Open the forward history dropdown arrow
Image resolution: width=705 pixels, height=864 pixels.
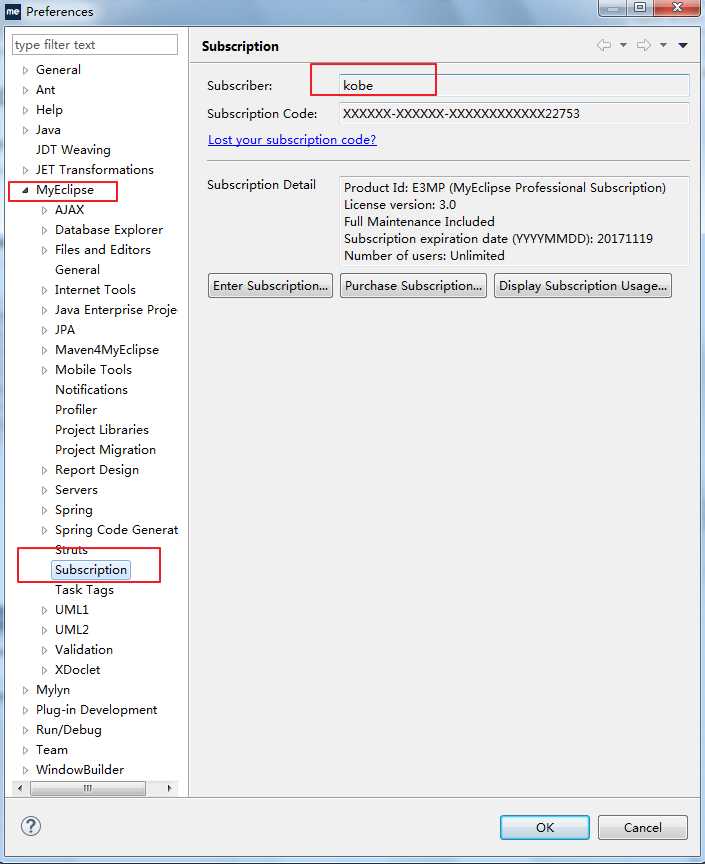[x=664, y=45]
